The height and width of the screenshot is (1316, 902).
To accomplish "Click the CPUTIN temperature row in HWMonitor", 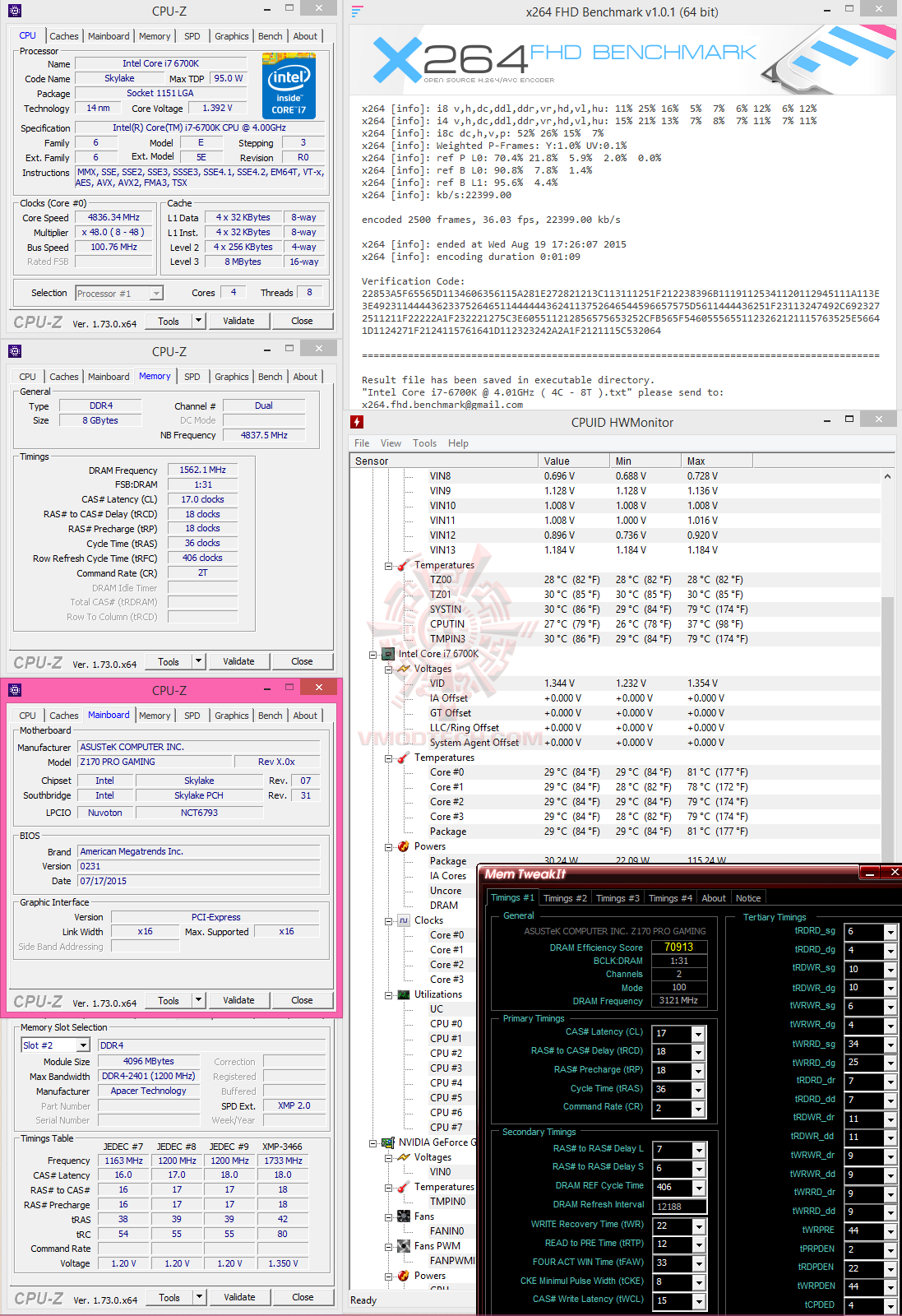I will (x=615, y=624).
